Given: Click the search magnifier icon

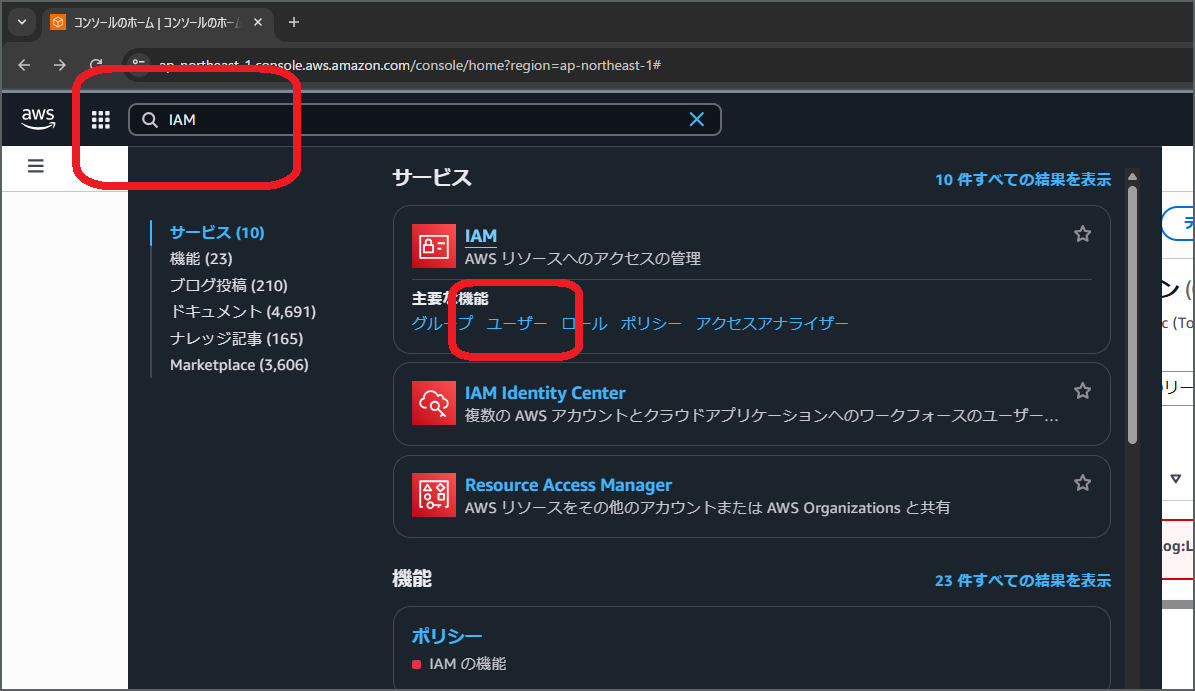Looking at the screenshot, I should (x=150, y=120).
